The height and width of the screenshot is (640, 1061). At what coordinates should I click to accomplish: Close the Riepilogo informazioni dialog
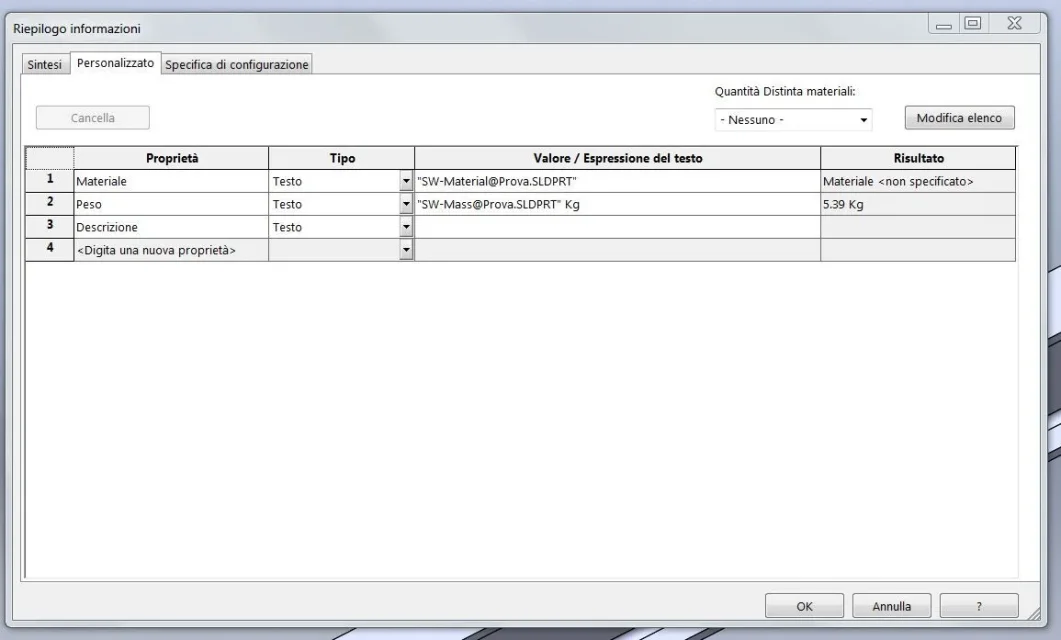click(1014, 24)
